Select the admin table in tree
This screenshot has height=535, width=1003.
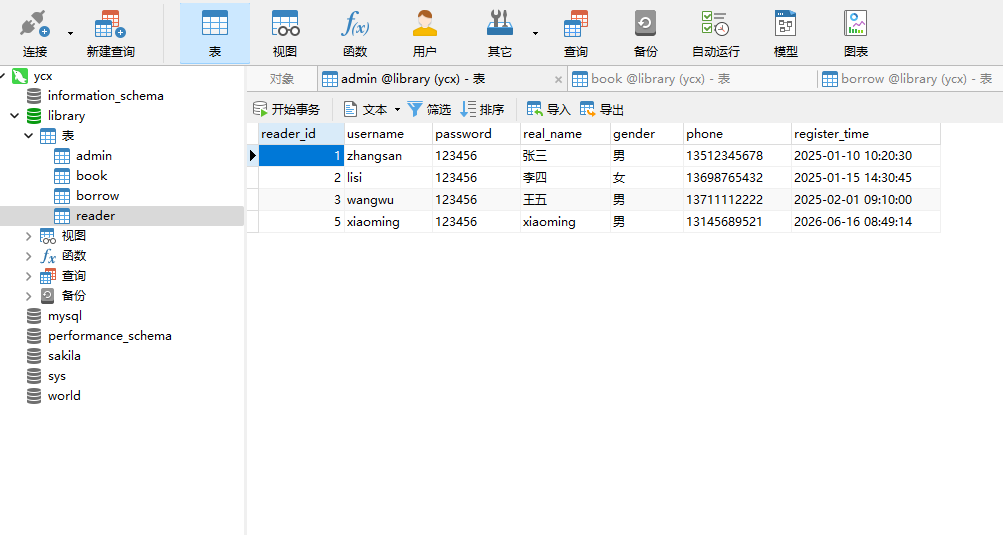(93, 156)
